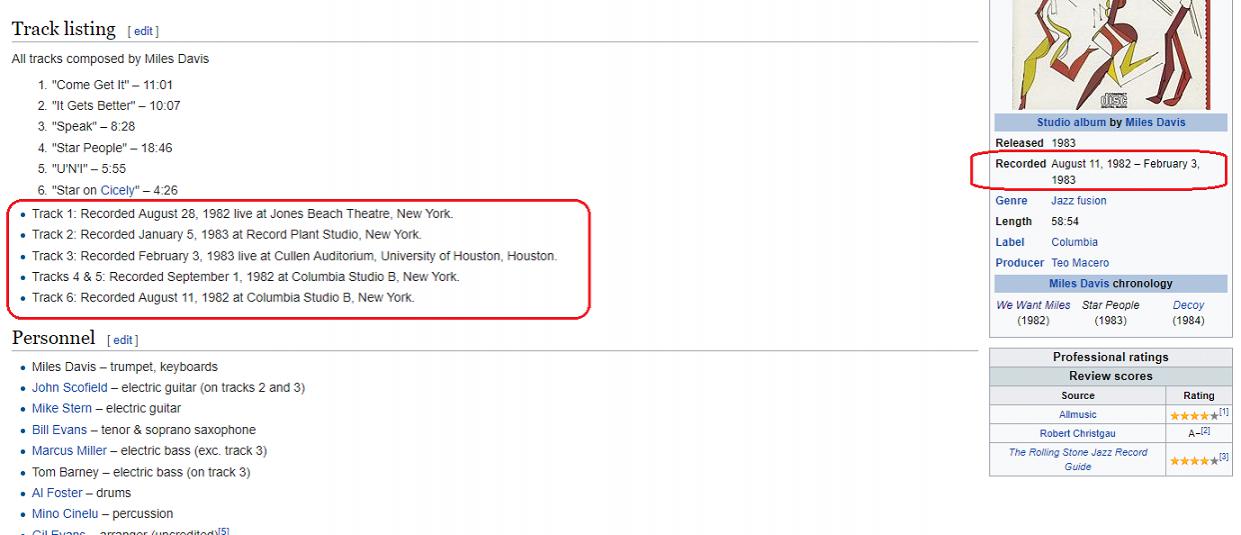Screen dimensions: 1241x535
Task: Open the Robert Christgau review source link
Action: [x=1077, y=434]
